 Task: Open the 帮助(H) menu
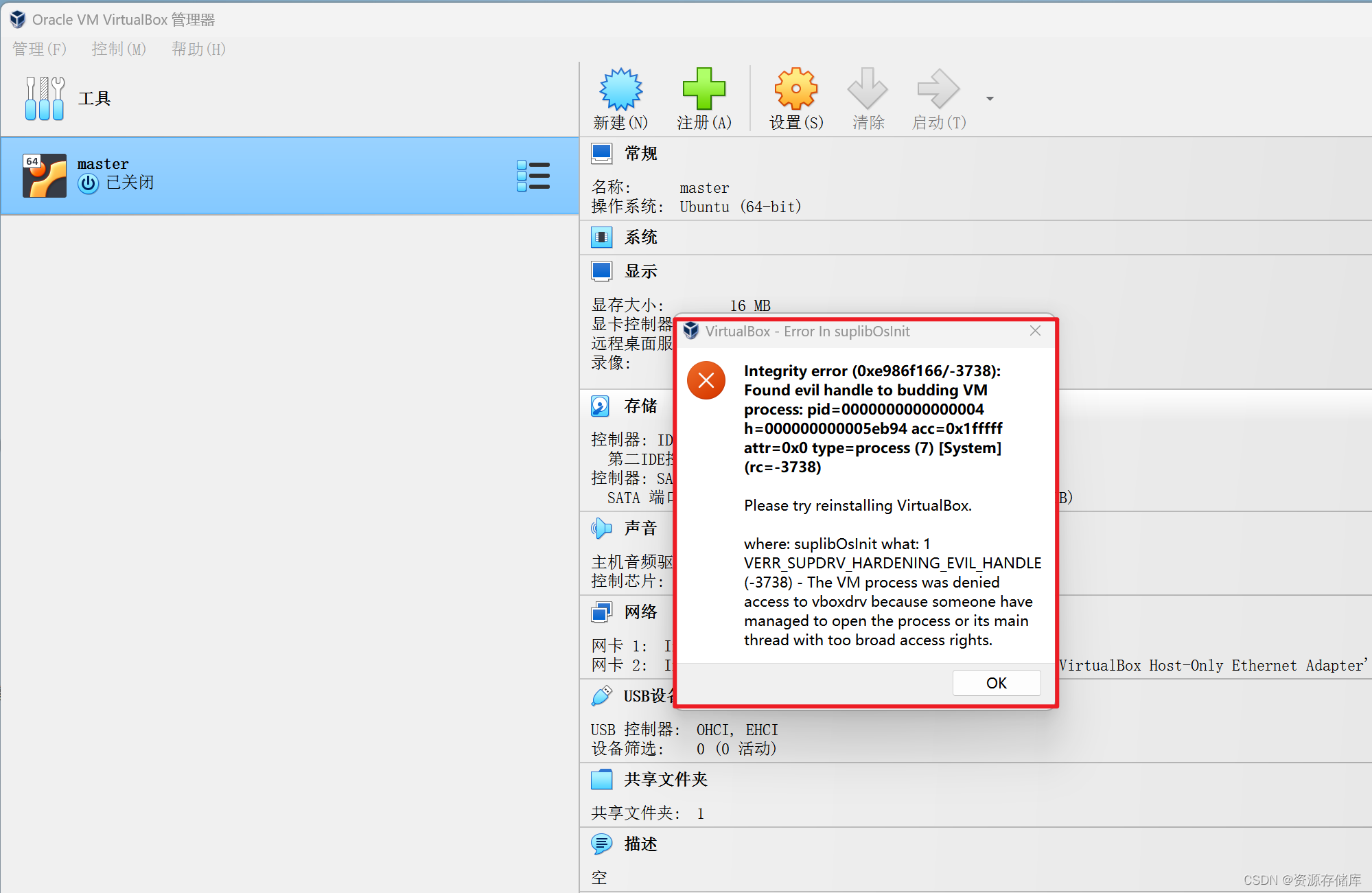(198, 49)
